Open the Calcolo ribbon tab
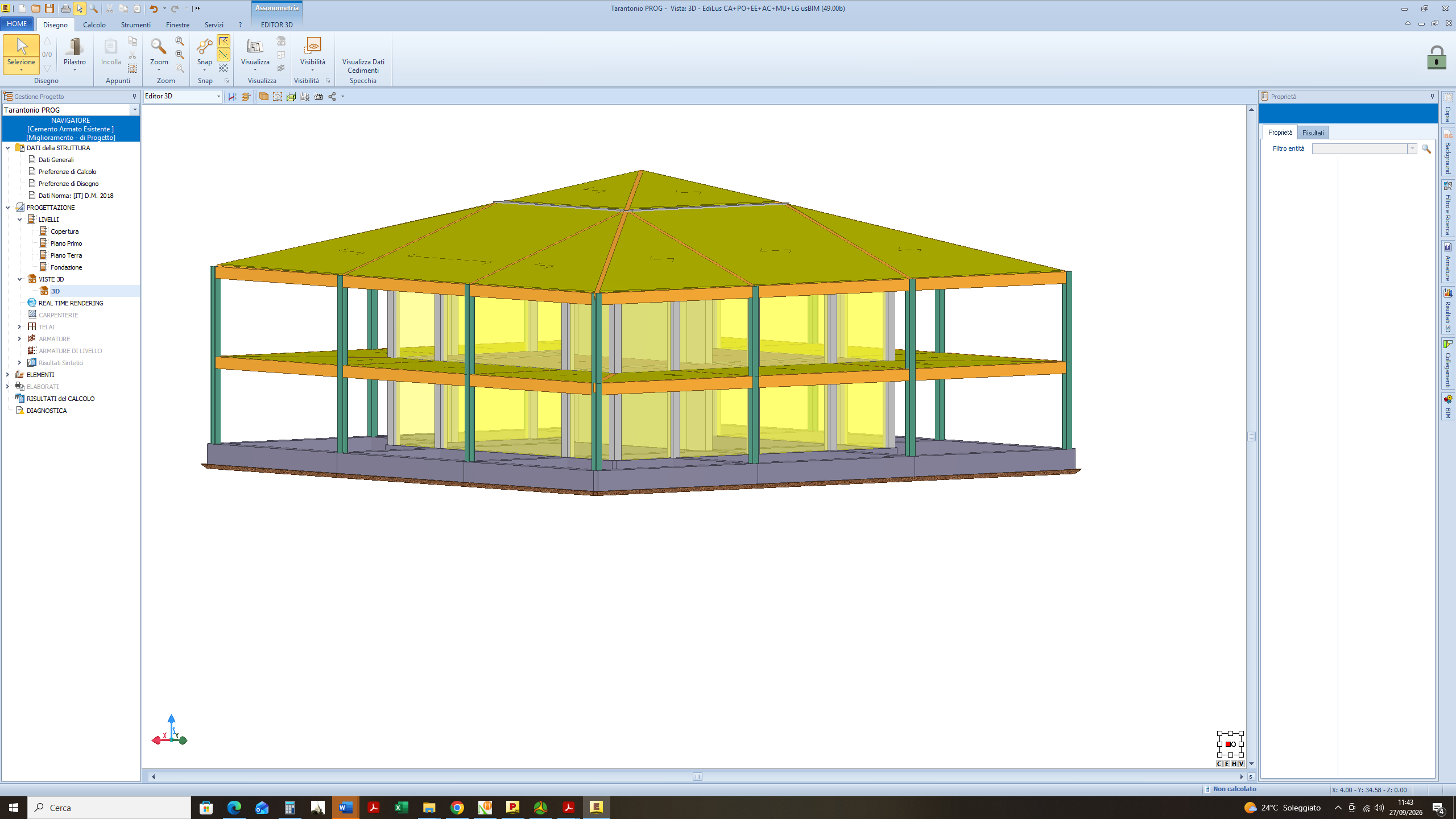This screenshot has width=1456, height=819. (x=94, y=24)
